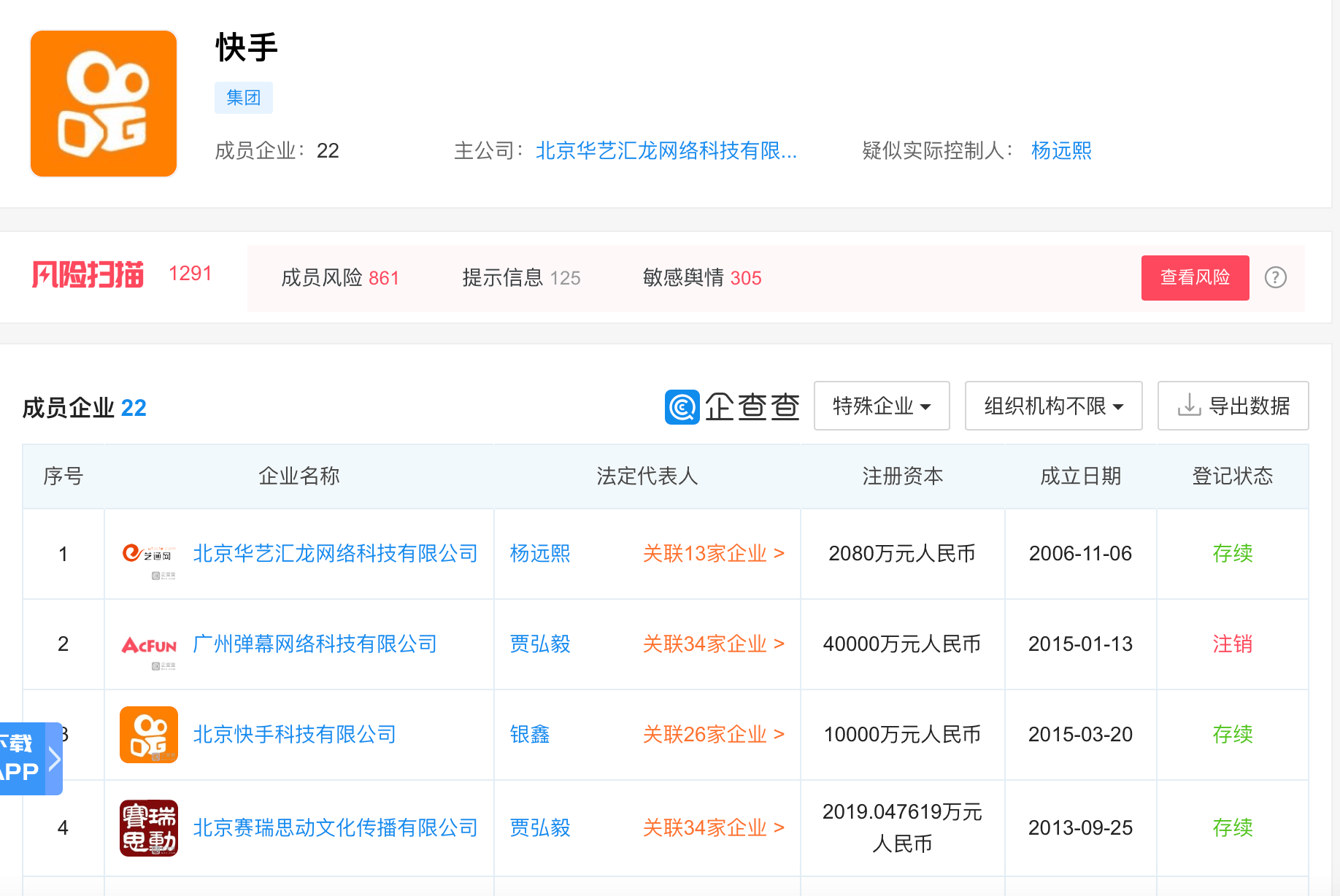Click the date 2013-09-25
Viewport: 1340px width, 896px height.
pos(1081,828)
